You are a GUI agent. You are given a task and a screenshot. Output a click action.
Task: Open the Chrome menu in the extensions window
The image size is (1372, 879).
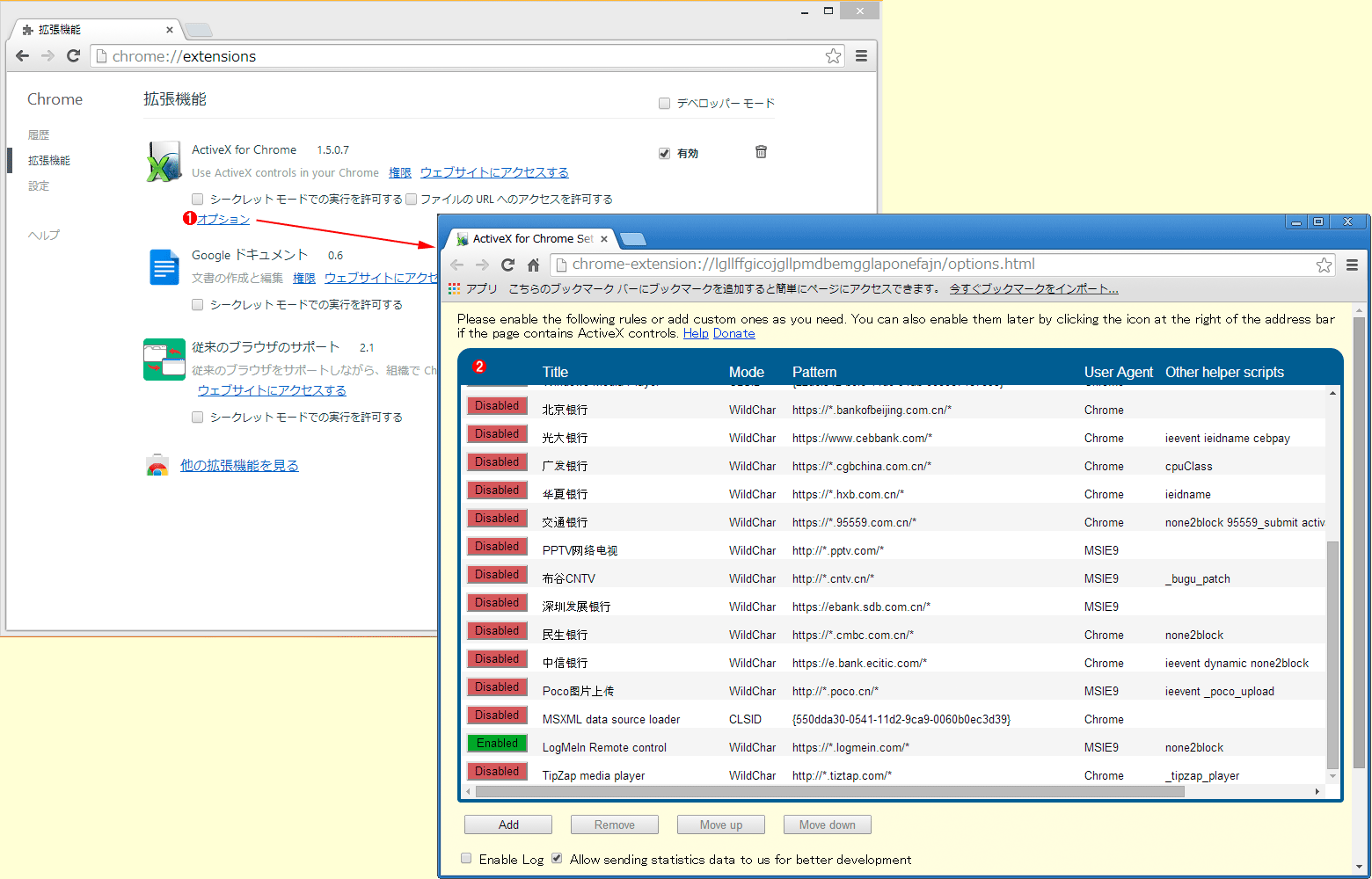pyautogui.click(x=861, y=55)
